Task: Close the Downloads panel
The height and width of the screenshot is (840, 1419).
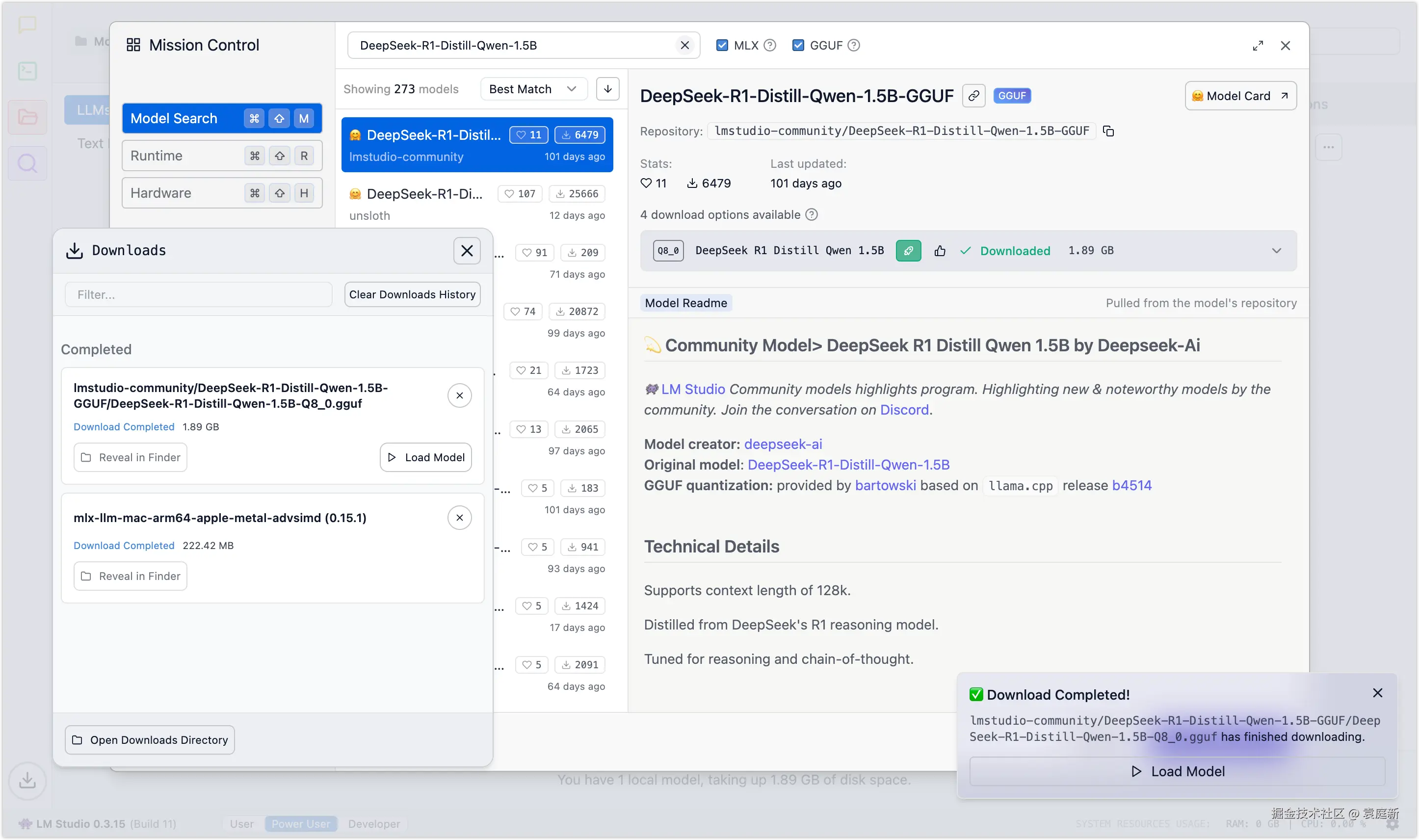Action: pyautogui.click(x=467, y=251)
